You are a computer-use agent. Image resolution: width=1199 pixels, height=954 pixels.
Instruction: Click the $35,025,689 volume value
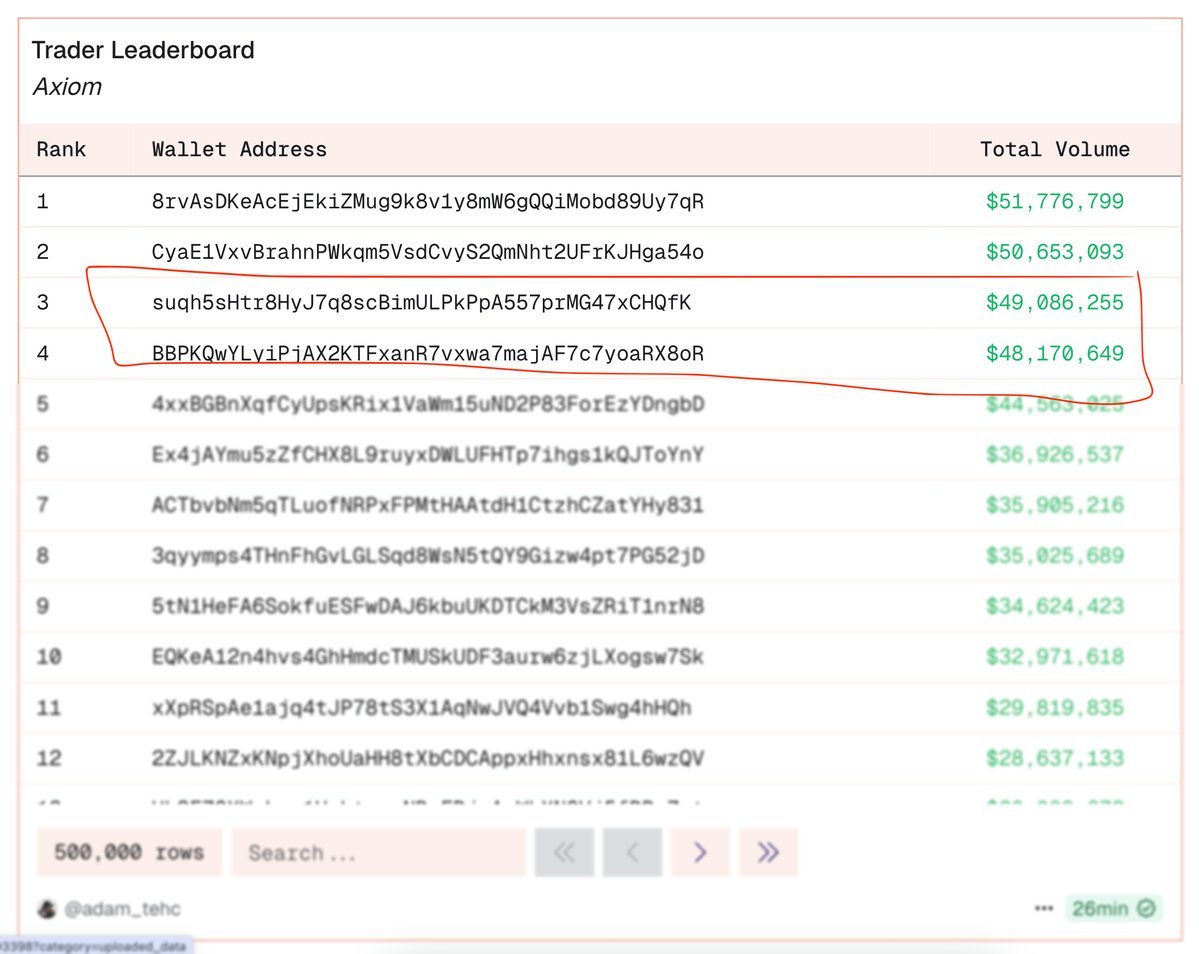coord(1054,556)
